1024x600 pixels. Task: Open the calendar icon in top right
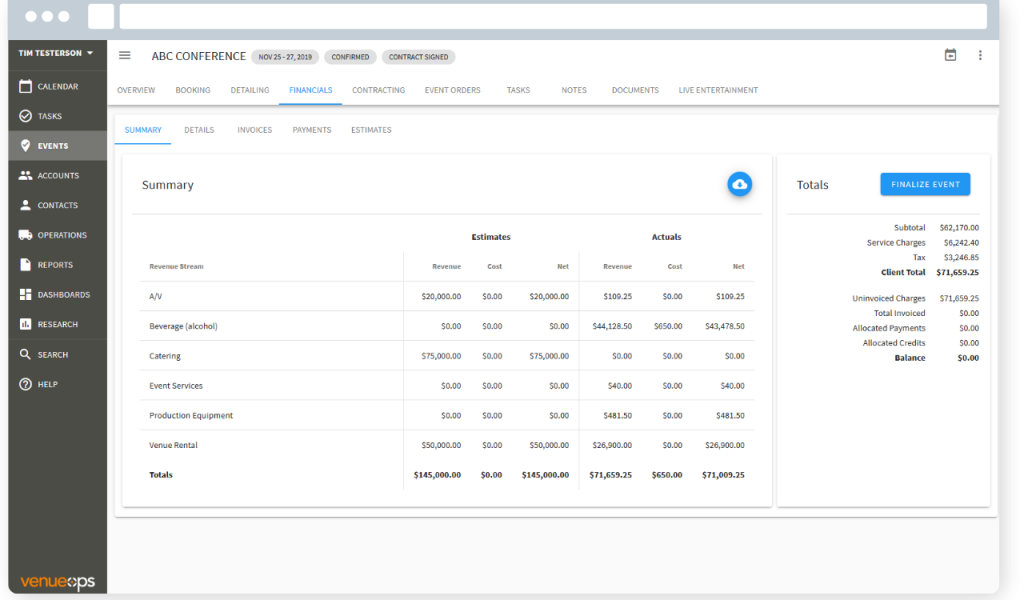tap(950, 56)
